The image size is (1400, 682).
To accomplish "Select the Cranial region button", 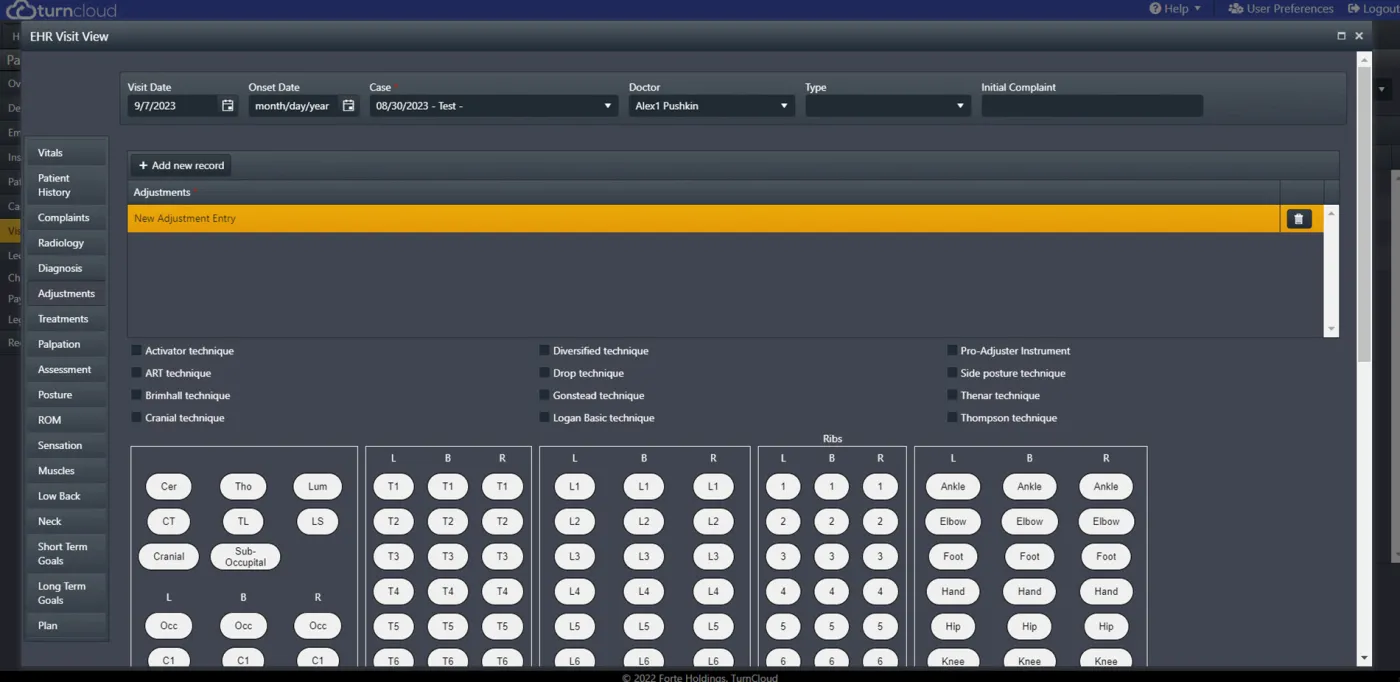I will tap(169, 557).
